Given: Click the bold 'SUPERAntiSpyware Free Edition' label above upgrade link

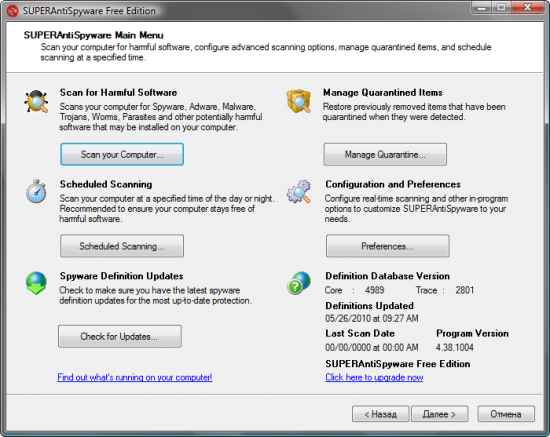Looking at the screenshot, I should (398, 364).
